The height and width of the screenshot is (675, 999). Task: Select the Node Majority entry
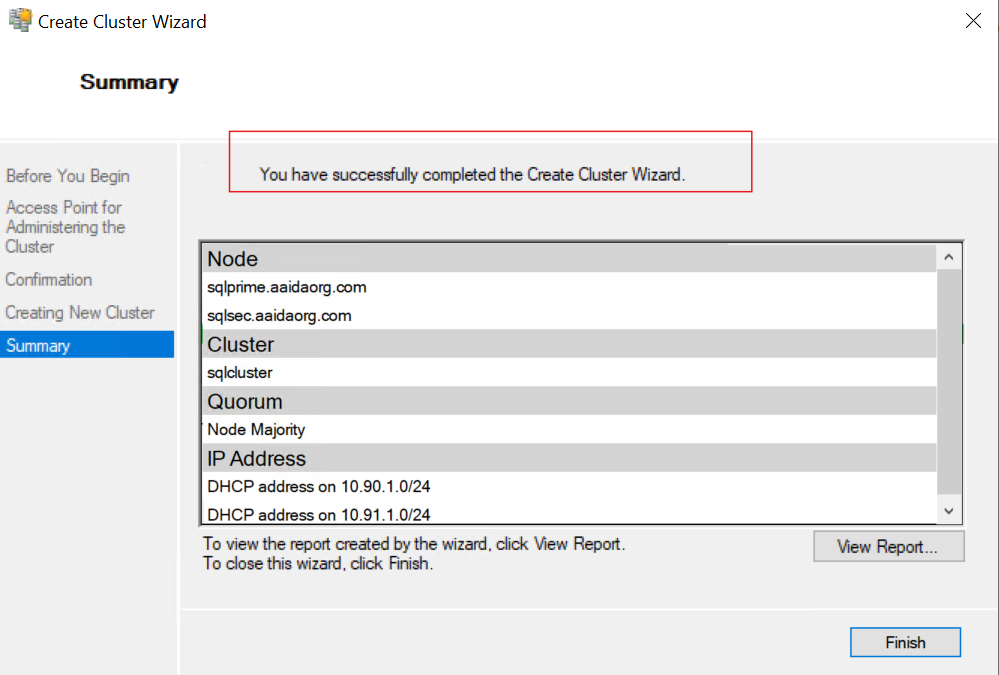tap(569, 430)
